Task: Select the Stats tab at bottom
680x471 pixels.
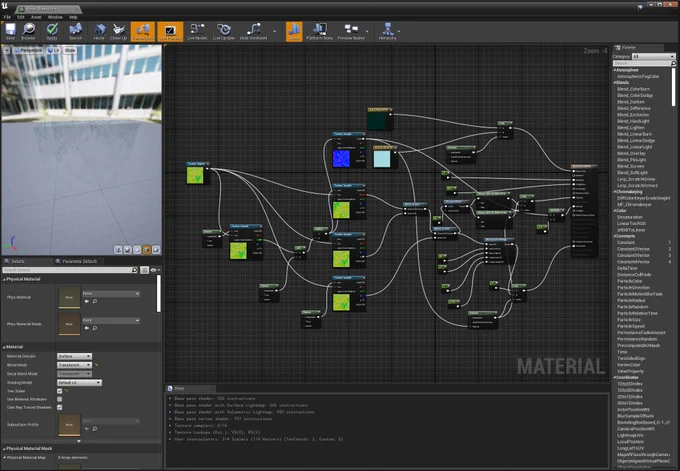Action: pos(177,388)
